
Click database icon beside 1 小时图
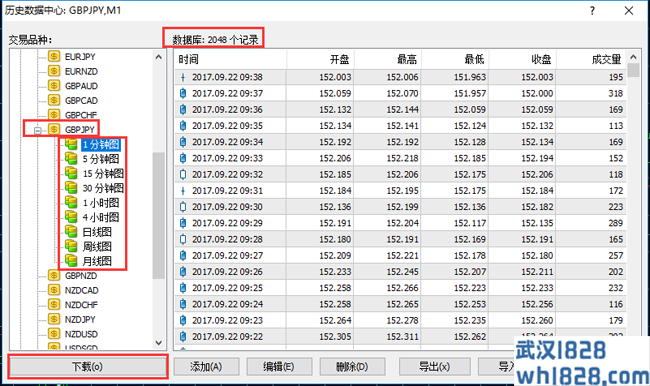[x=71, y=202]
